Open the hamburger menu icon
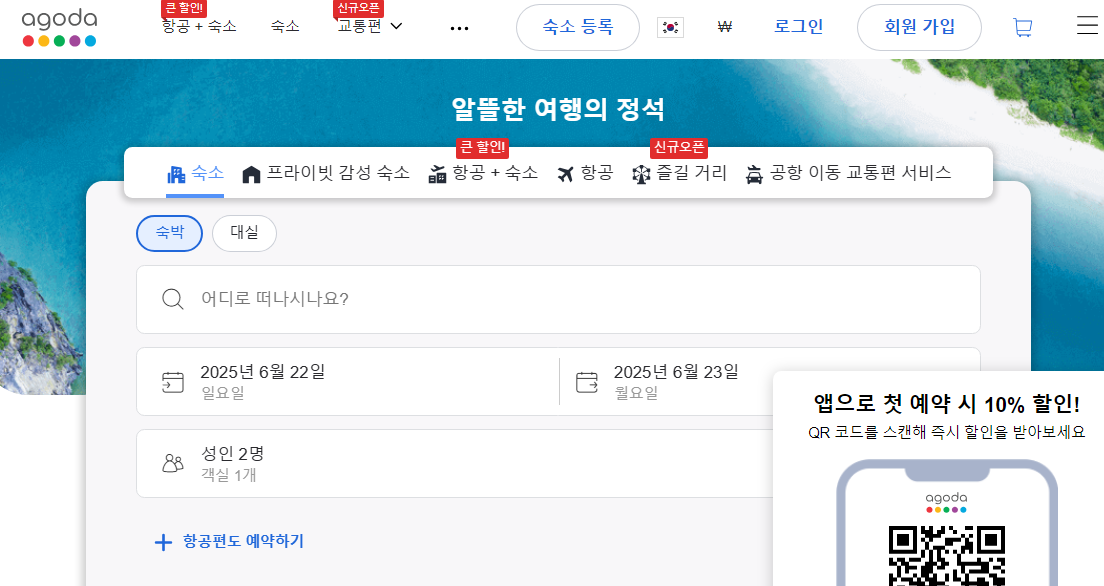Viewport: 1104px width, 586px height. tap(1089, 25)
